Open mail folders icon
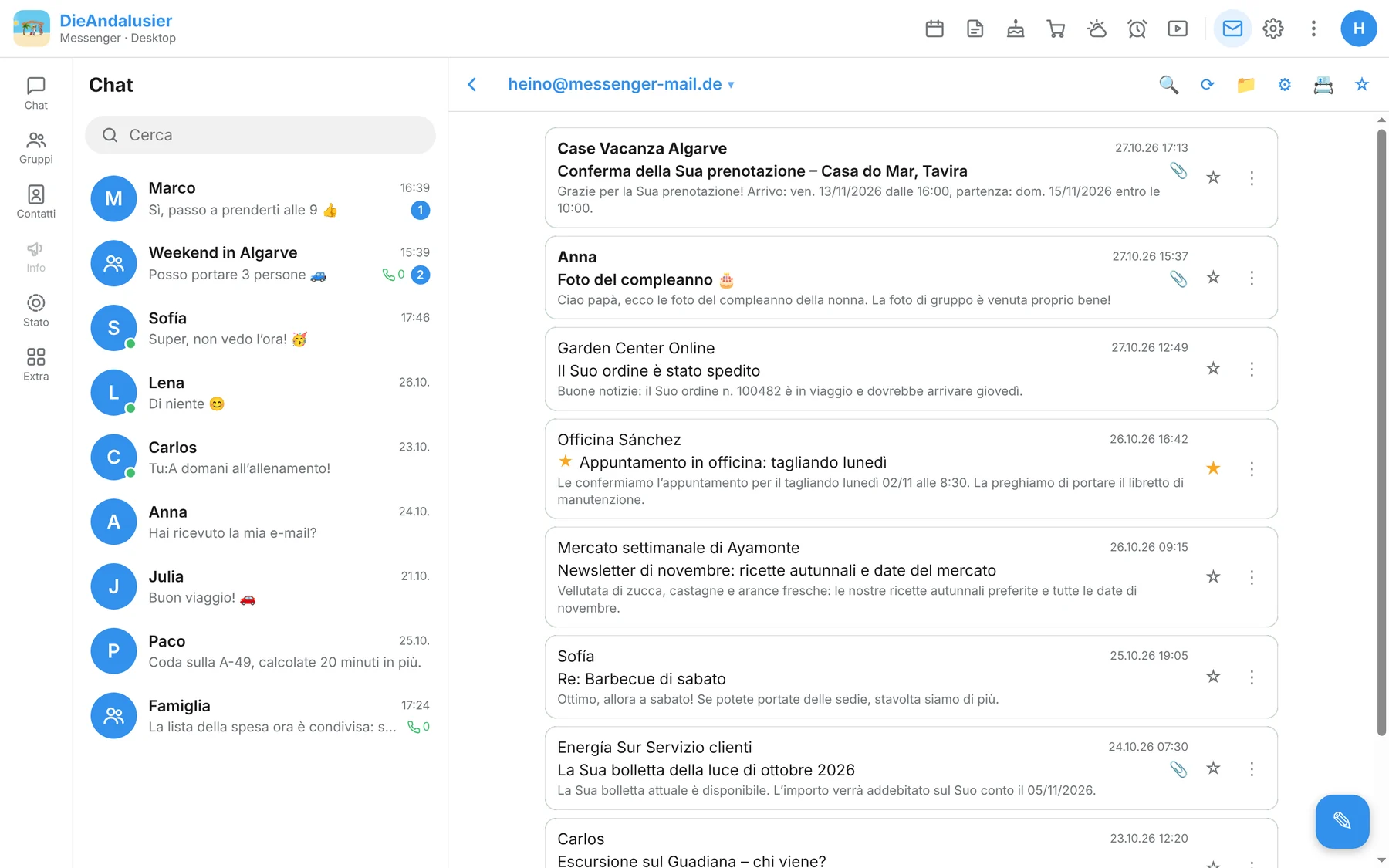Image resolution: width=1389 pixels, height=868 pixels. pyautogui.click(x=1246, y=85)
